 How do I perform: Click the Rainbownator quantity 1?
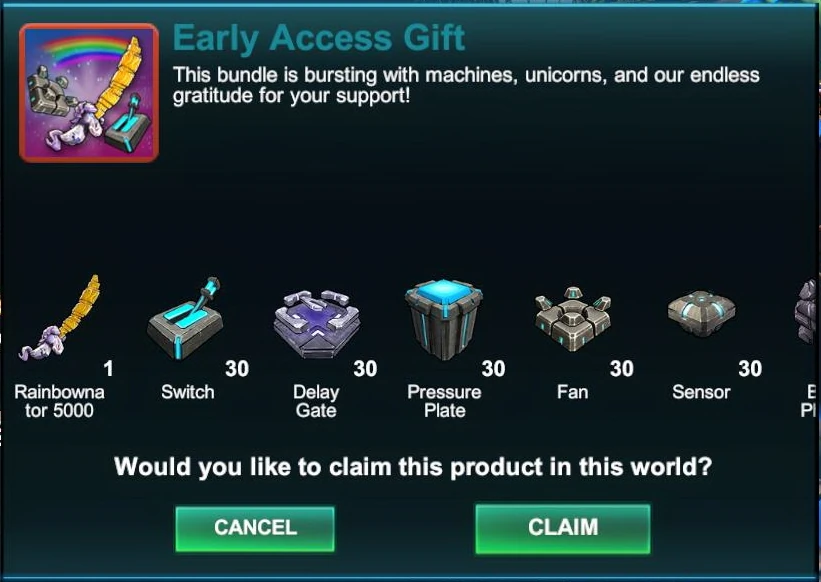(x=108, y=369)
